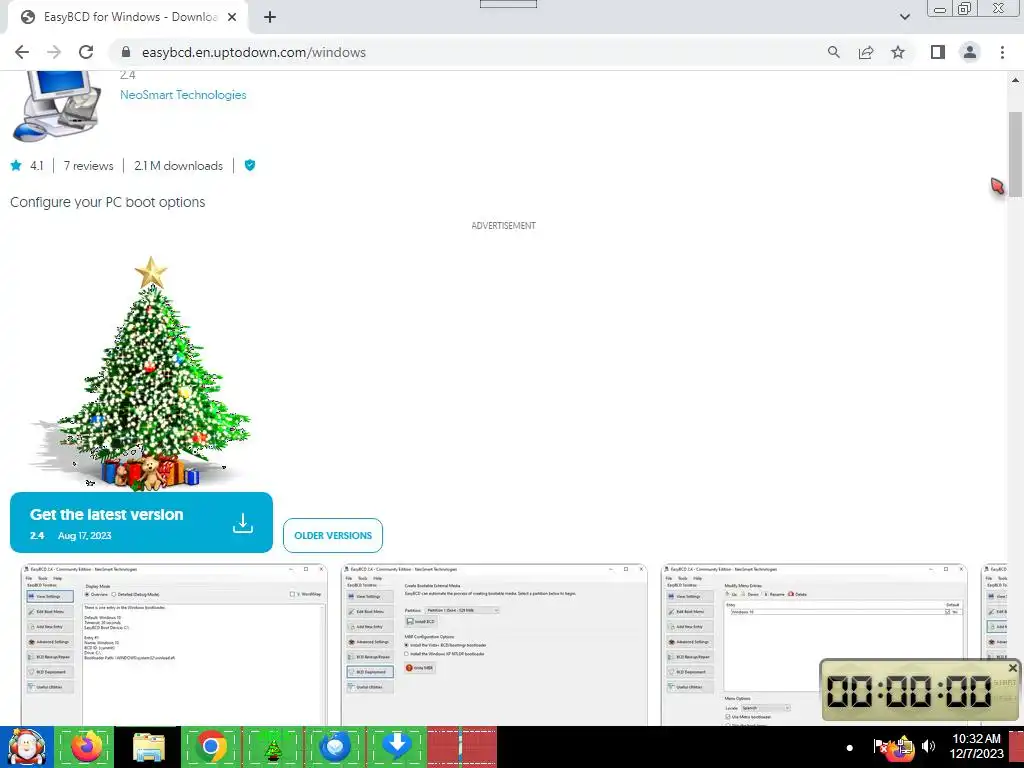Open File Explorer from the taskbar
Screen dimensions: 1024x768
click(x=148, y=746)
